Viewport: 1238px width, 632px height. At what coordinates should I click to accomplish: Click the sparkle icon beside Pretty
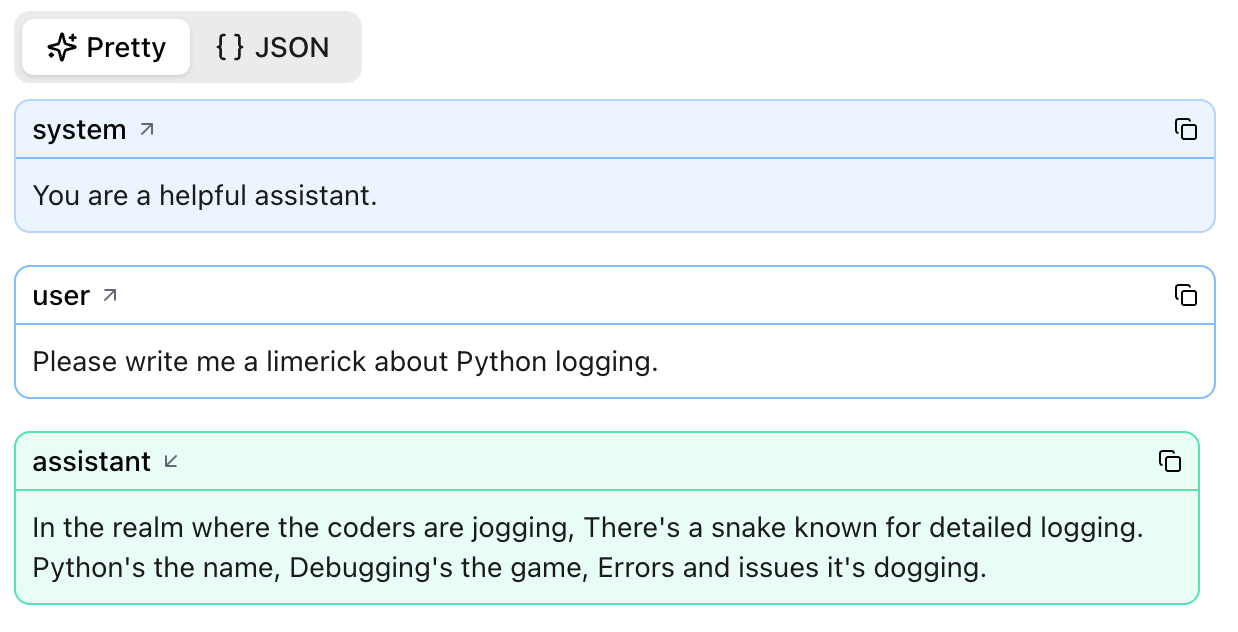[62, 47]
